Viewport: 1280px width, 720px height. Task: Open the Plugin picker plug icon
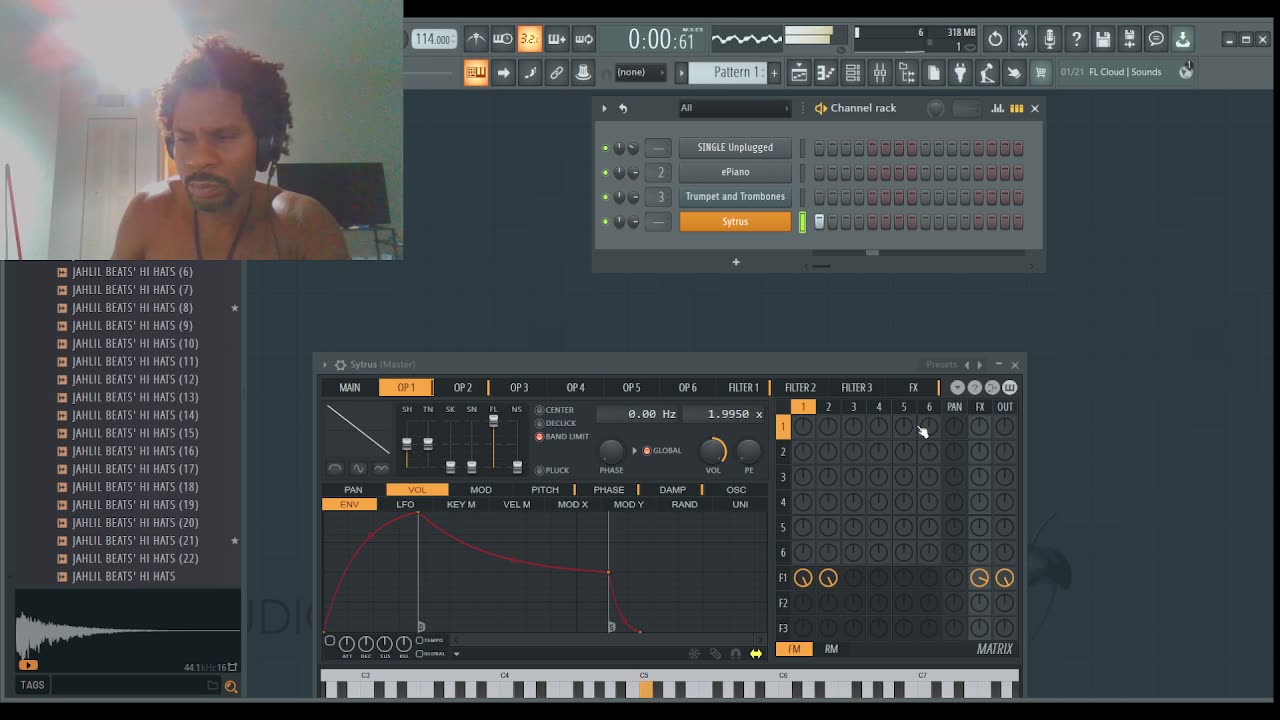point(960,72)
